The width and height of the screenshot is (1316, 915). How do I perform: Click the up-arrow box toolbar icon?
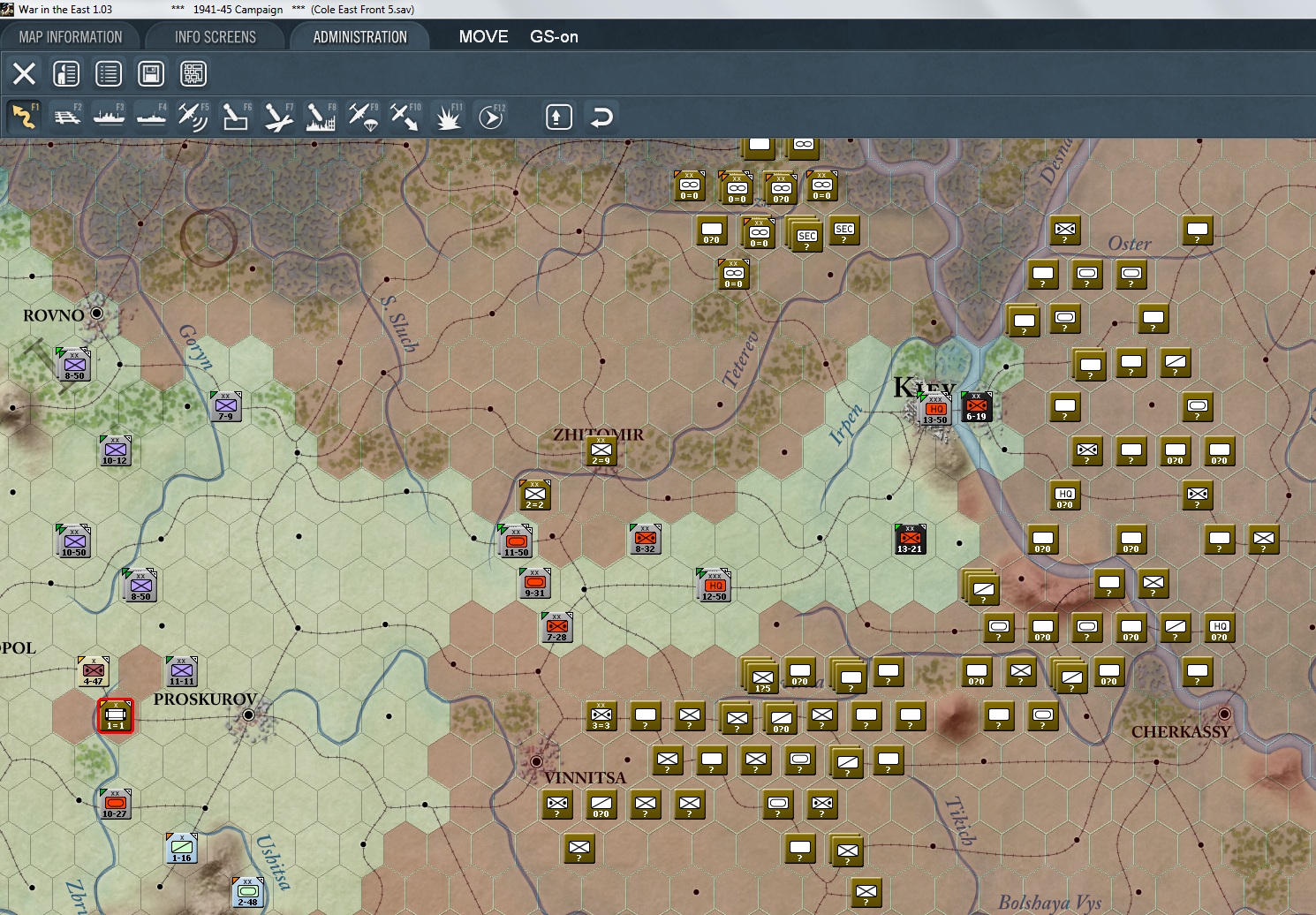point(559,117)
